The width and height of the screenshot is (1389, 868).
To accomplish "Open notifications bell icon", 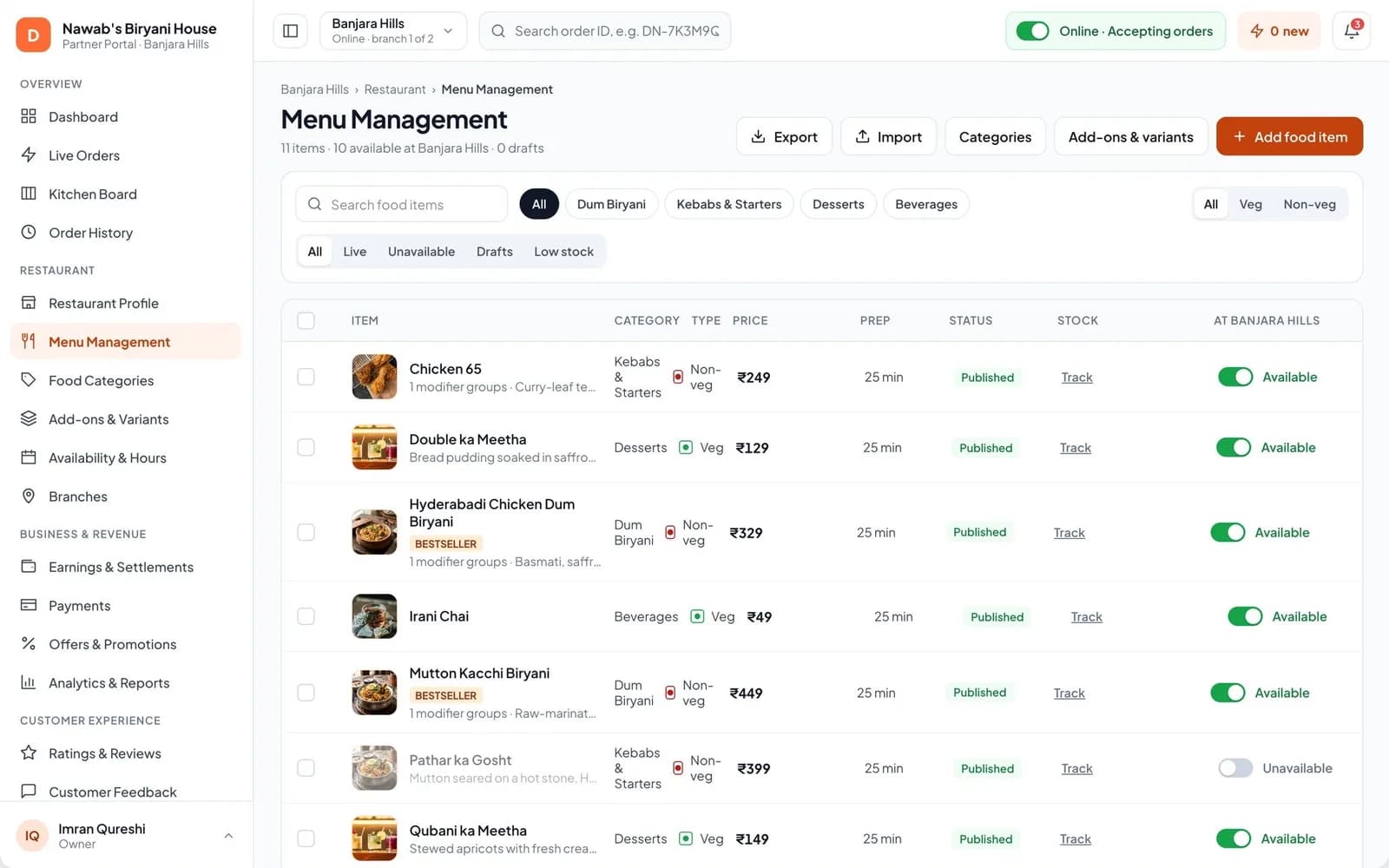I will coord(1352,31).
